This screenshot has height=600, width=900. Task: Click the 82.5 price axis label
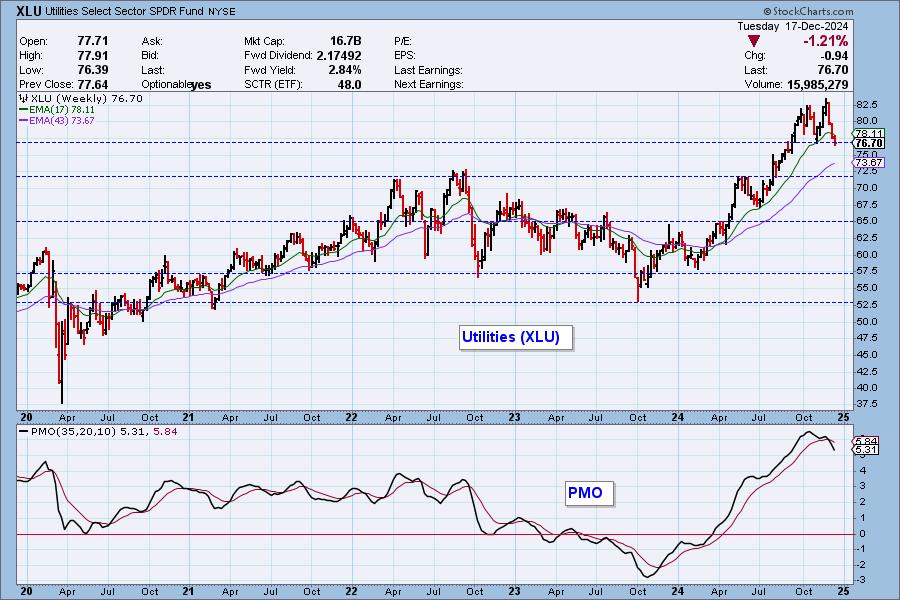tap(867, 104)
